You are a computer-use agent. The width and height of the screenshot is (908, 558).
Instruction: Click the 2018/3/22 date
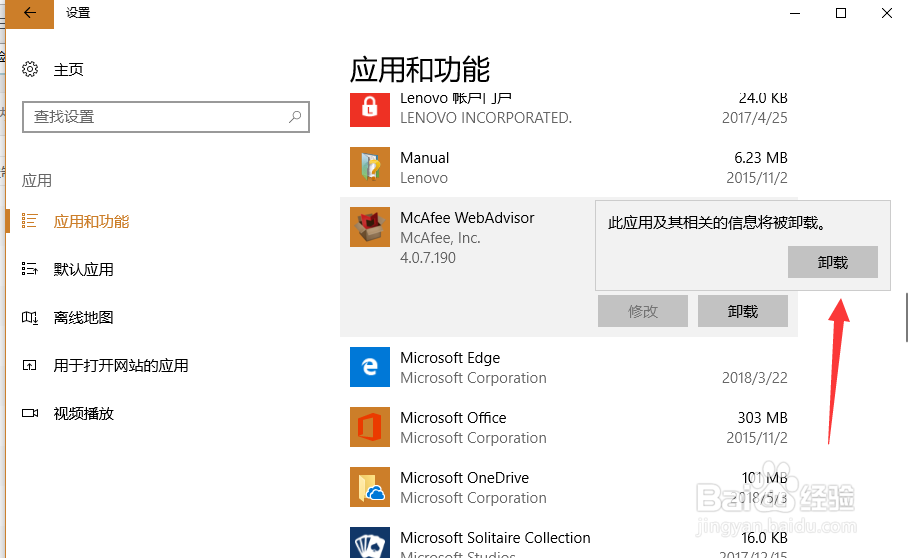pos(755,378)
